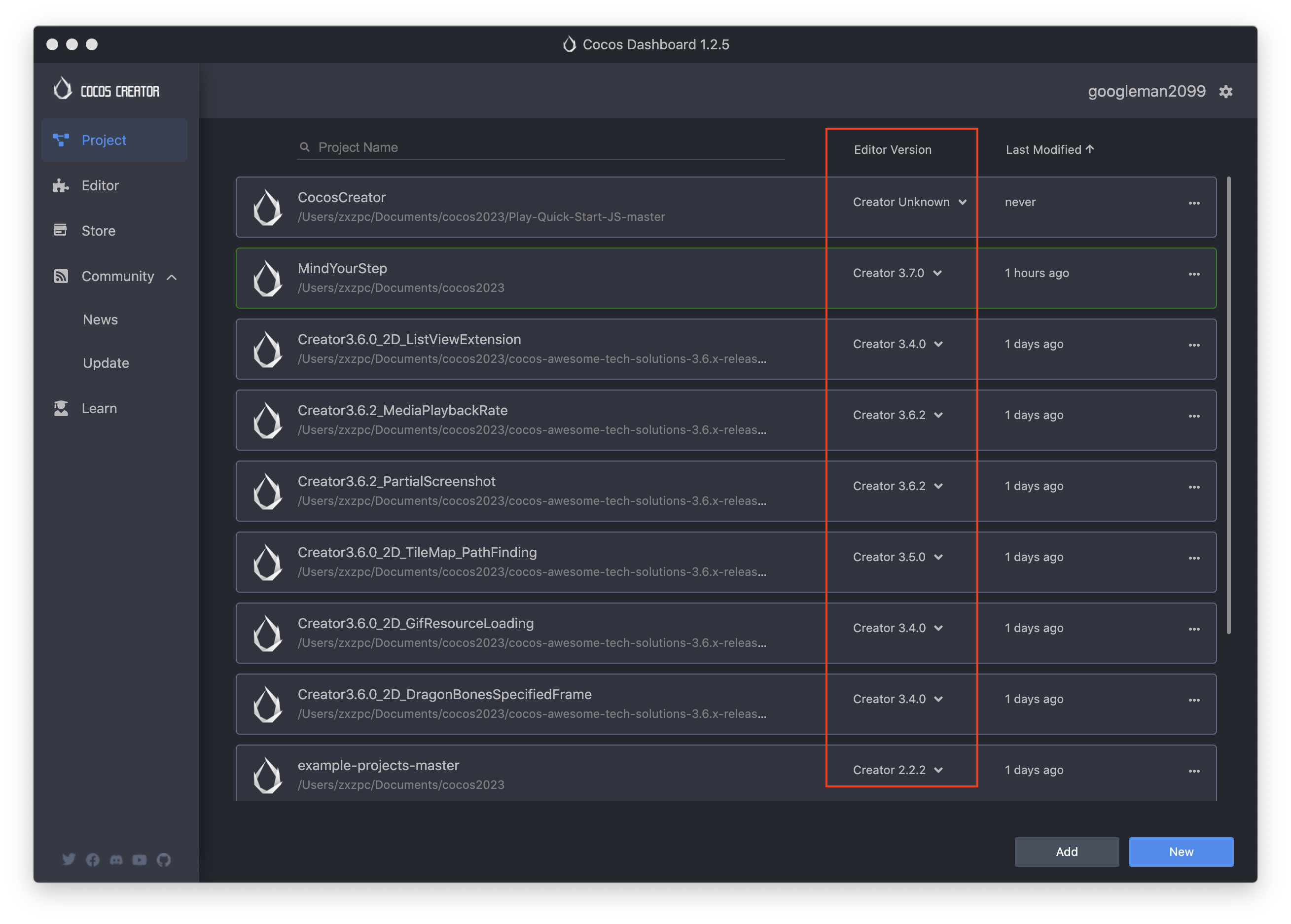1291x924 pixels.
Task: Select the Creator3.6.0_2D_ListViewExtension project name
Action: coord(410,340)
